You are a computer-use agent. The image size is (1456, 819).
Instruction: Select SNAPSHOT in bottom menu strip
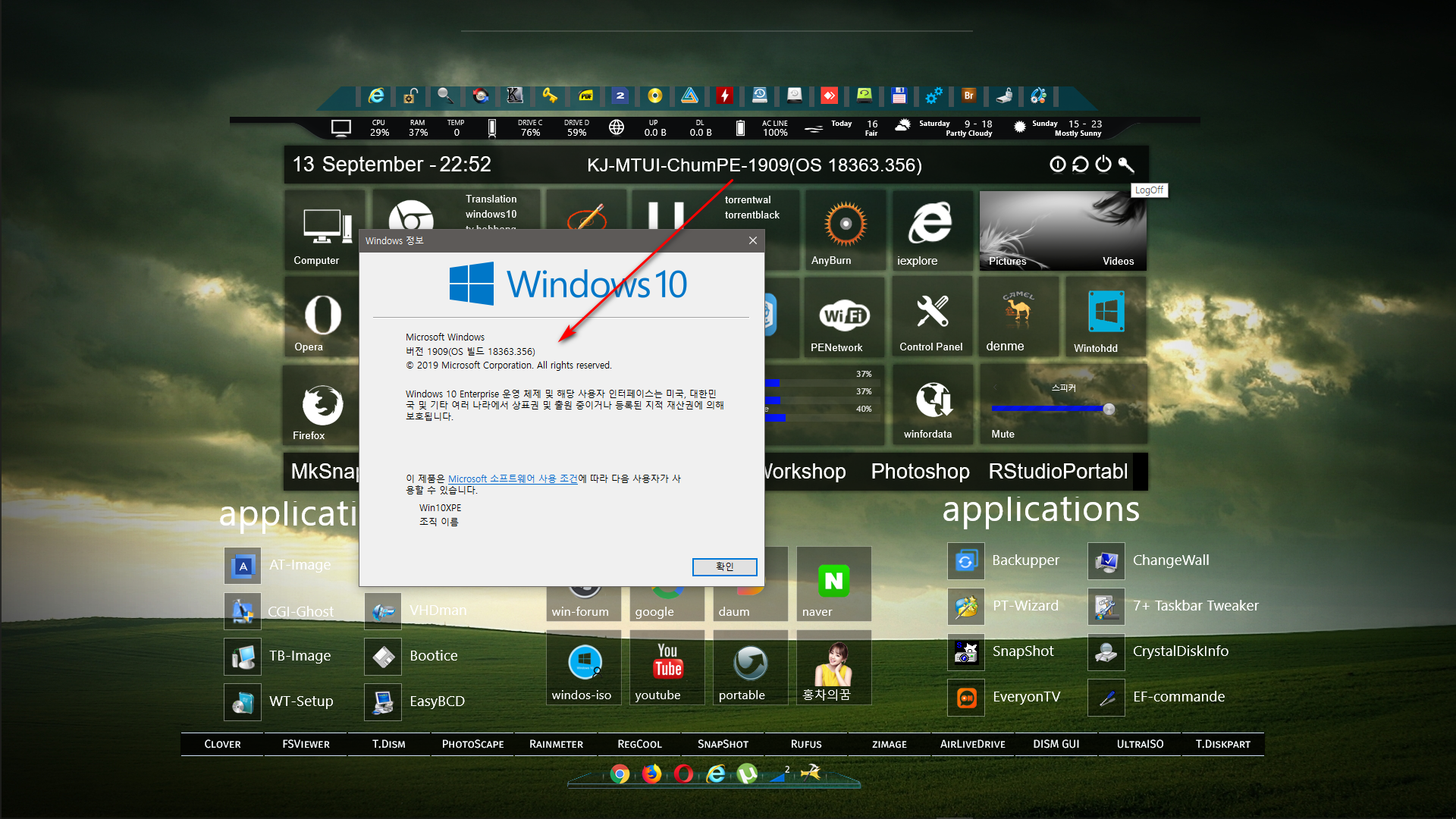point(723,744)
